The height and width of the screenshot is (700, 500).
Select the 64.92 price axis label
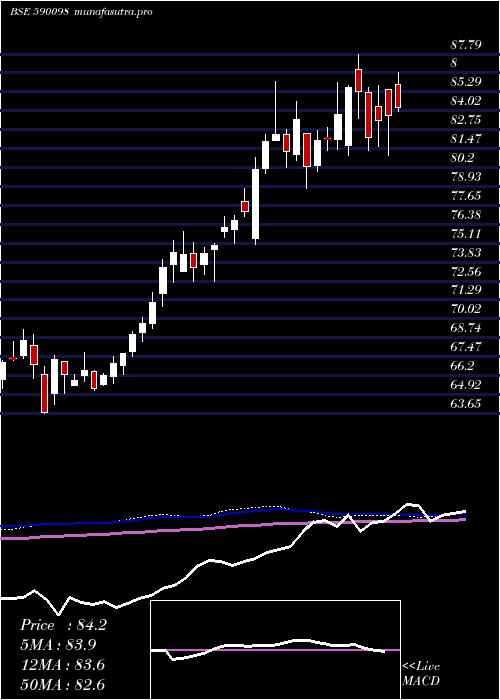(x=466, y=385)
